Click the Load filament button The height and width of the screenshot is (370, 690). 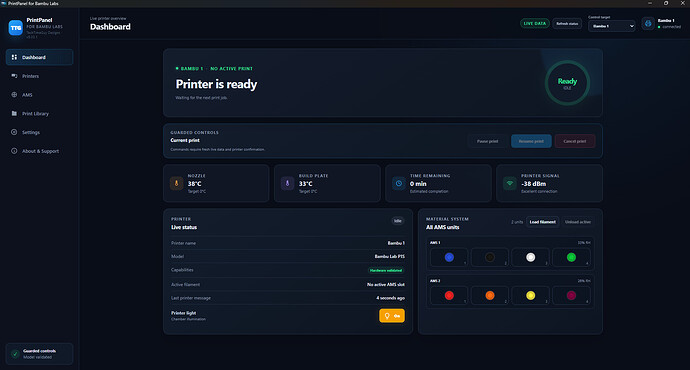(542, 222)
